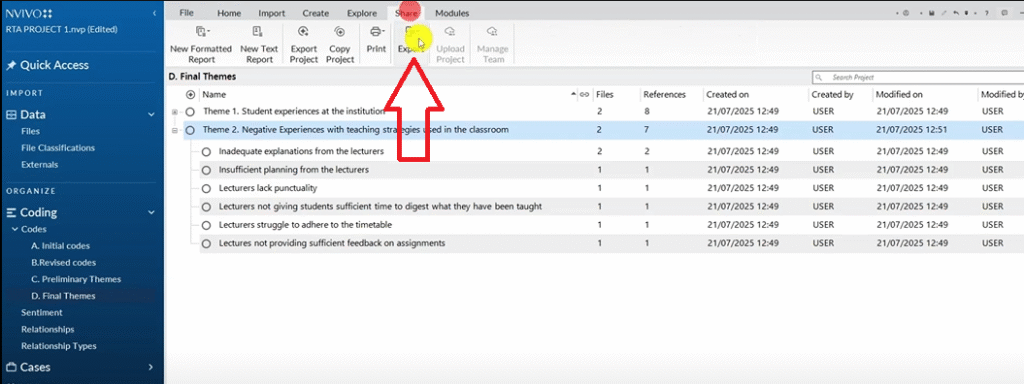The image size is (1024, 384).
Task: Open File Classifications in sidebar
Action: click(58, 148)
